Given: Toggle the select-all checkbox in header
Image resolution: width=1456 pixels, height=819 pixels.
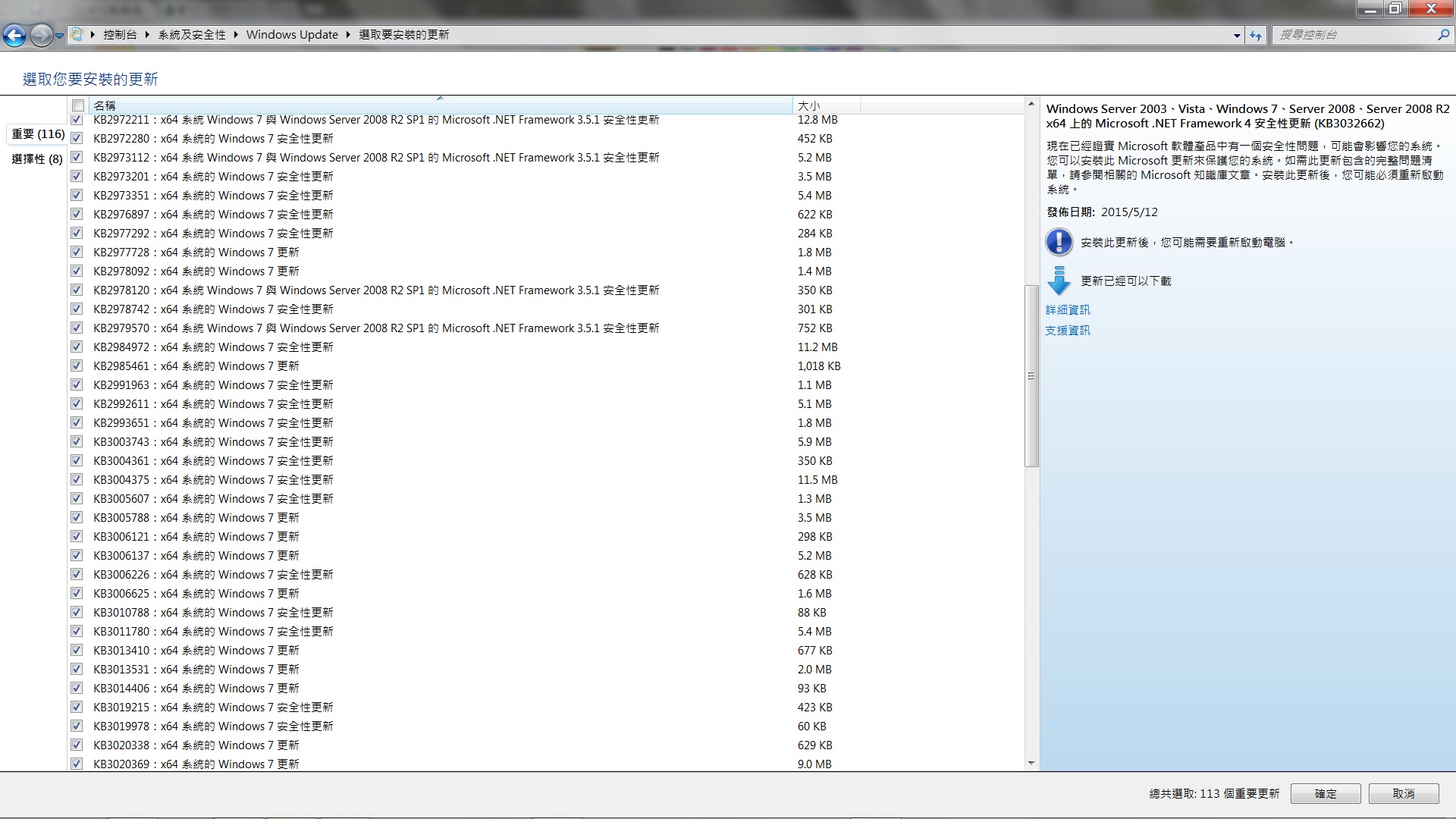Looking at the screenshot, I should (77, 105).
